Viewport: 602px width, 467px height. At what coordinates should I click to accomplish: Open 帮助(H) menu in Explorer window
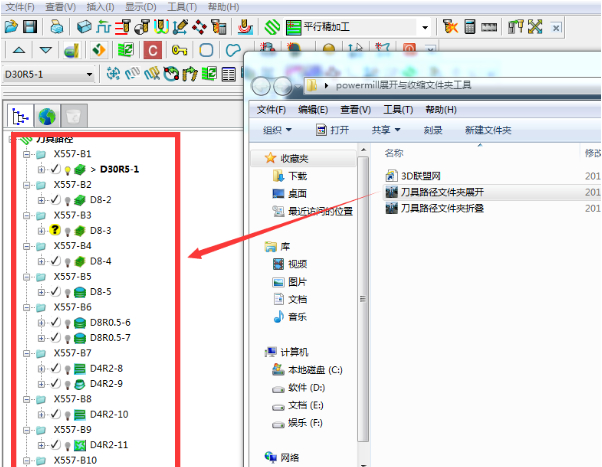pyautogui.click(x=441, y=110)
